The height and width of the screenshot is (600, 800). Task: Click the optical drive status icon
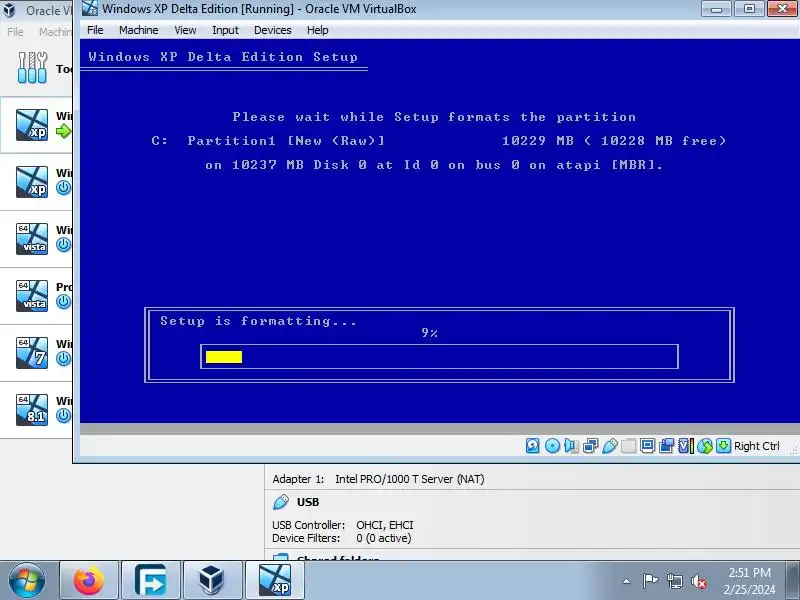click(552, 446)
